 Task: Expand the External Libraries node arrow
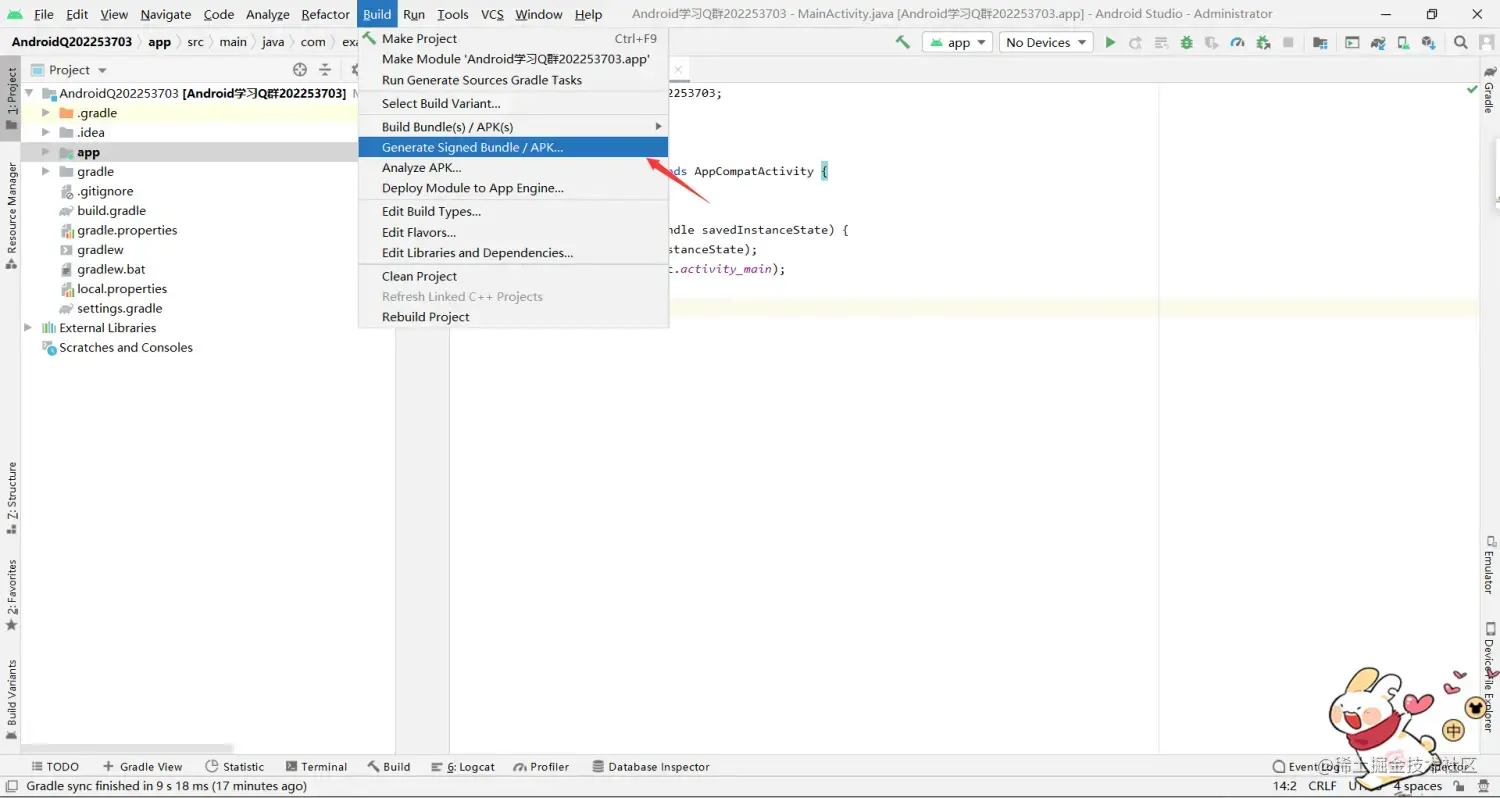click(x=28, y=328)
